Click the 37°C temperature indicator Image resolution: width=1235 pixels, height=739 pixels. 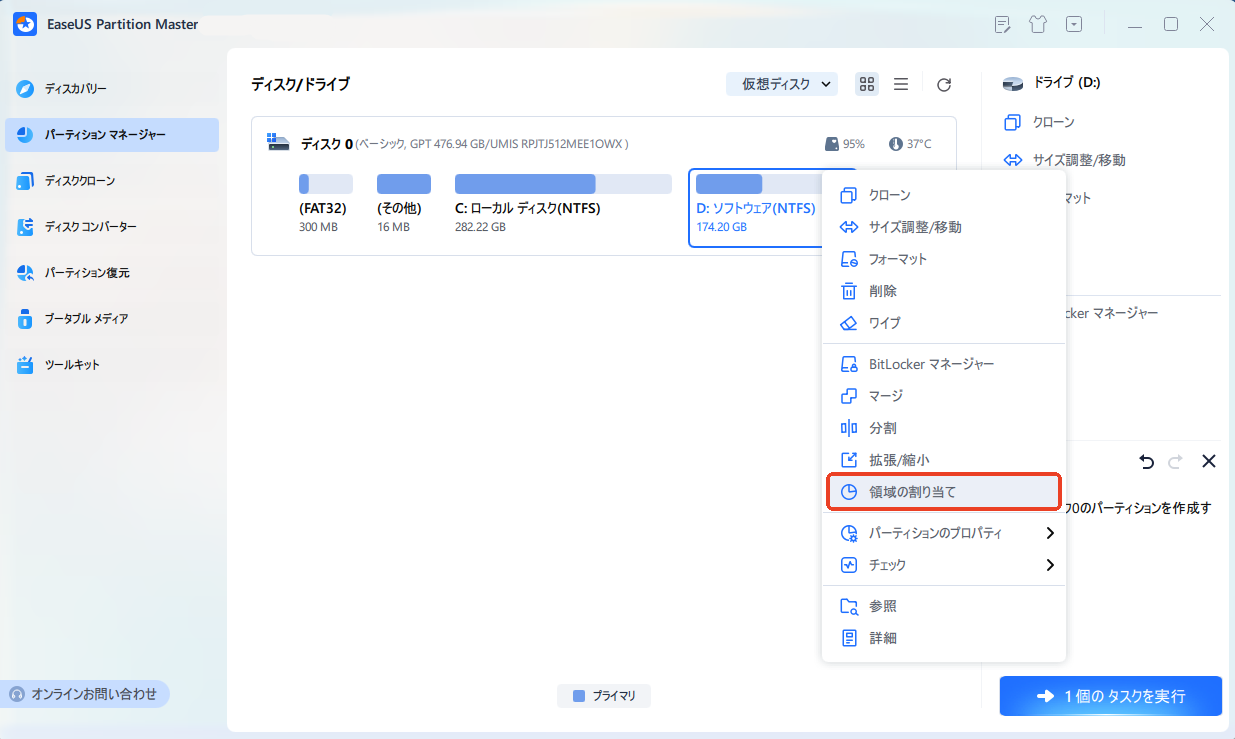click(909, 144)
